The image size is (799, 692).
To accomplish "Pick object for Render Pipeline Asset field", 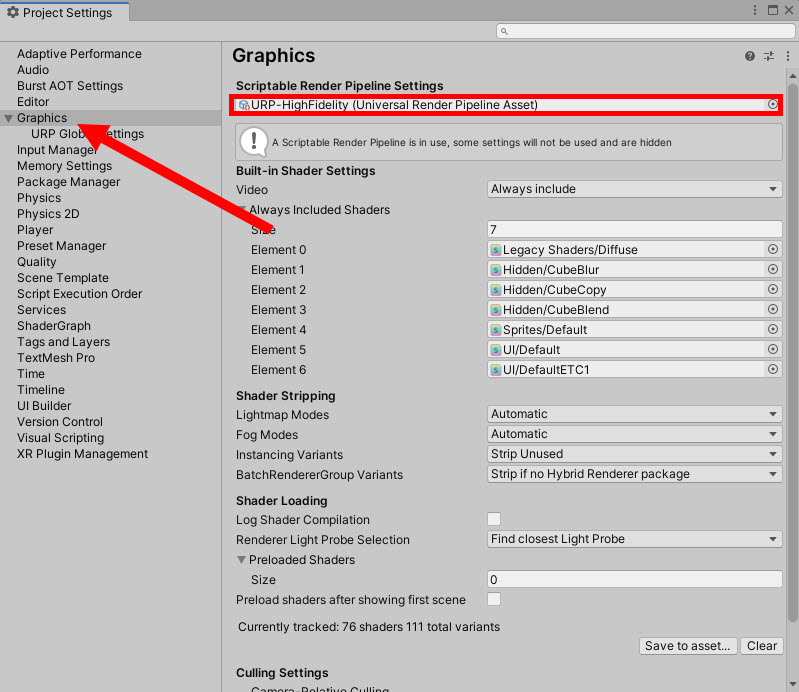I will 773,104.
